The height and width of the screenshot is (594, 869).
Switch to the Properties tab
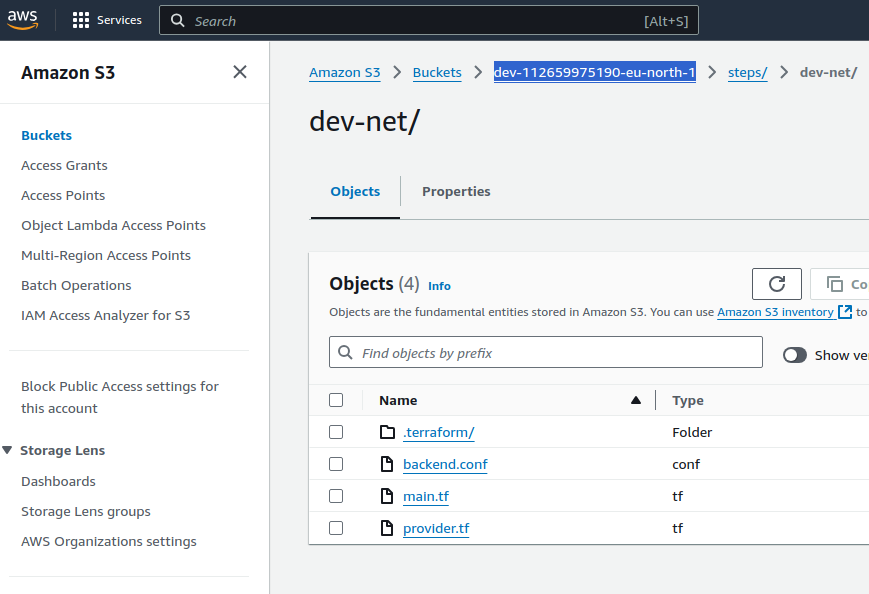pos(456,191)
